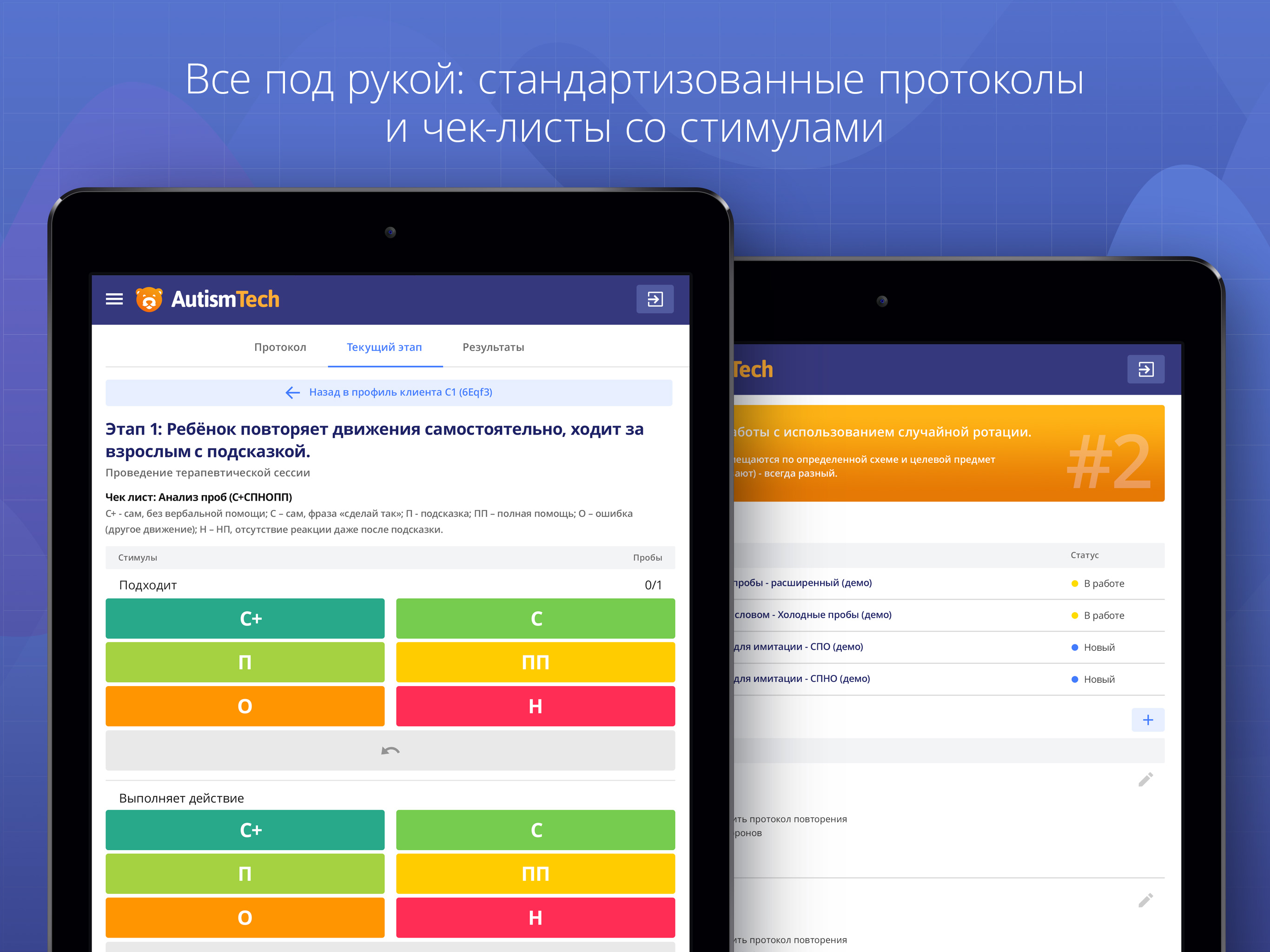Mark П for Подходит stimulus
Image resolution: width=1270 pixels, height=952 pixels.
tap(245, 662)
